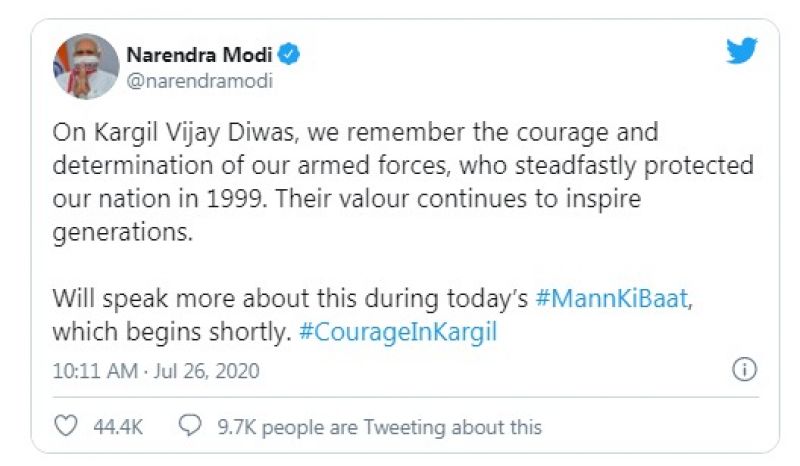The height and width of the screenshot is (466, 800).
Task: Click the Twitter bird logo
Action: [741, 52]
